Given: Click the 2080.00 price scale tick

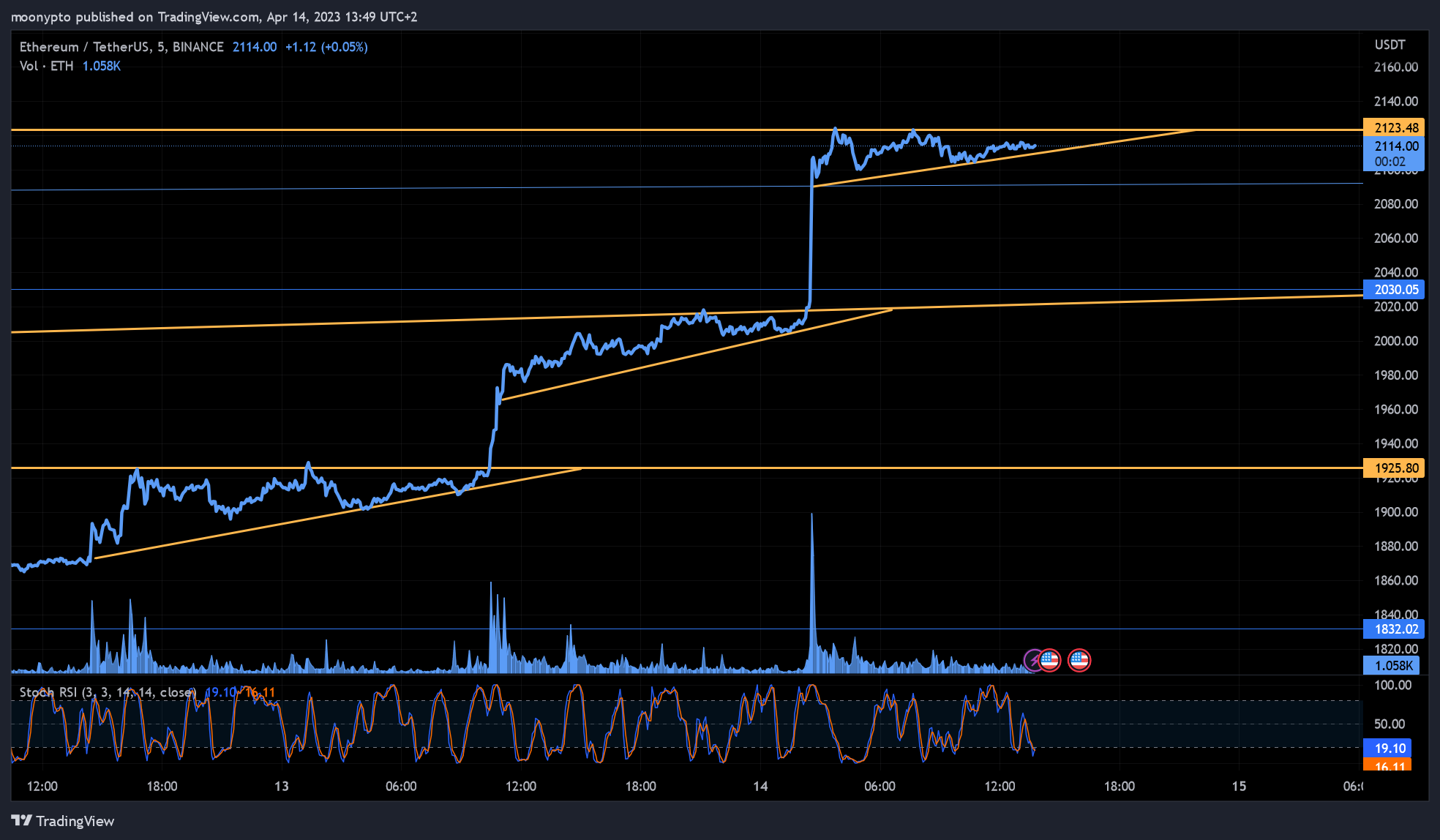Looking at the screenshot, I should [1396, 204].
